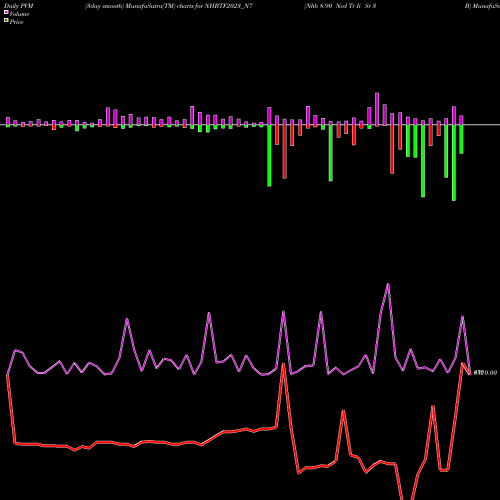The height and width of the screenshot is (500, 500).
Task: Click the "Daily PVM" title text
Action: 19,6
